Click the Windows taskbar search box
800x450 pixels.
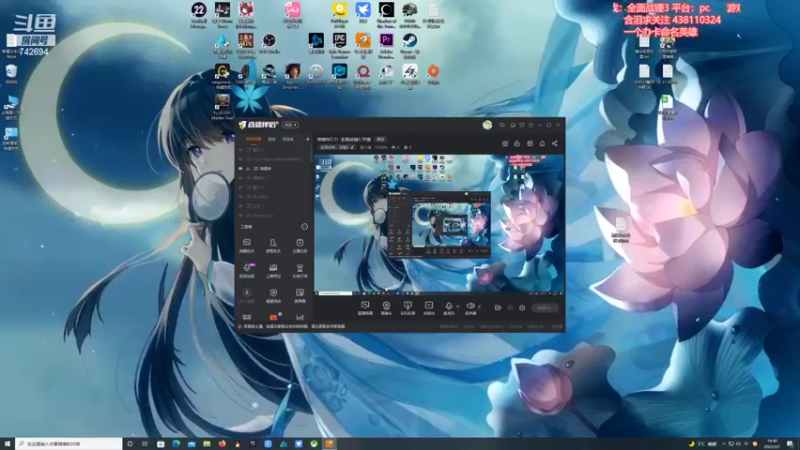[x=68, y=444]
